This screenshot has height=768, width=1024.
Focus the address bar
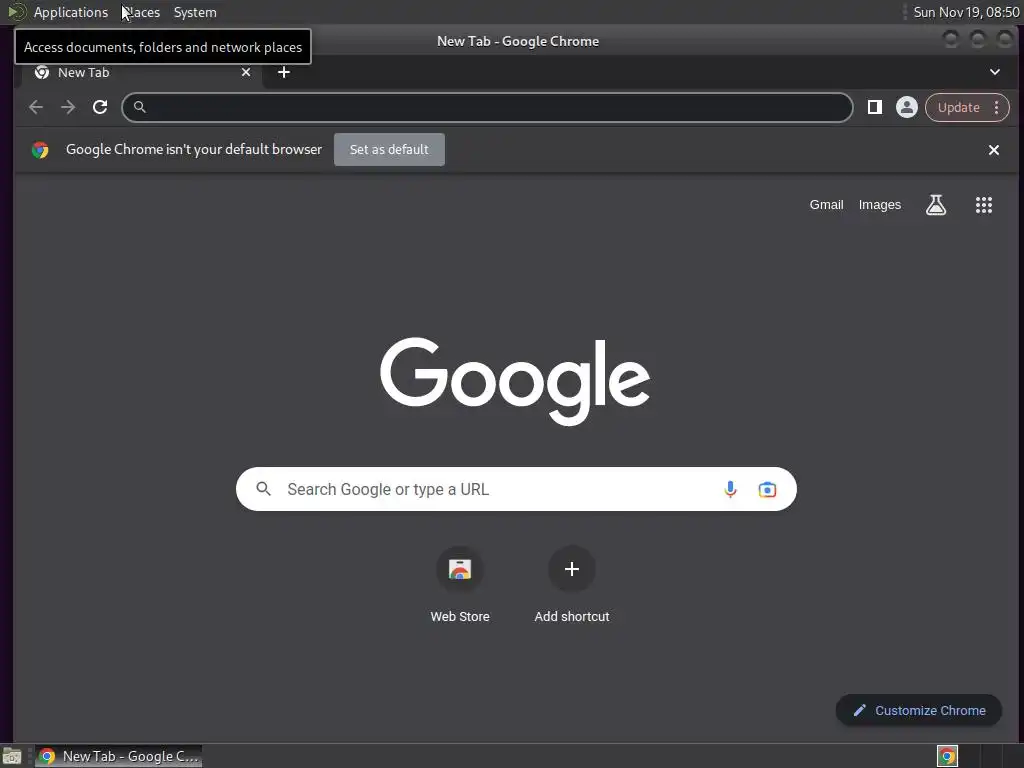point(487,107)
